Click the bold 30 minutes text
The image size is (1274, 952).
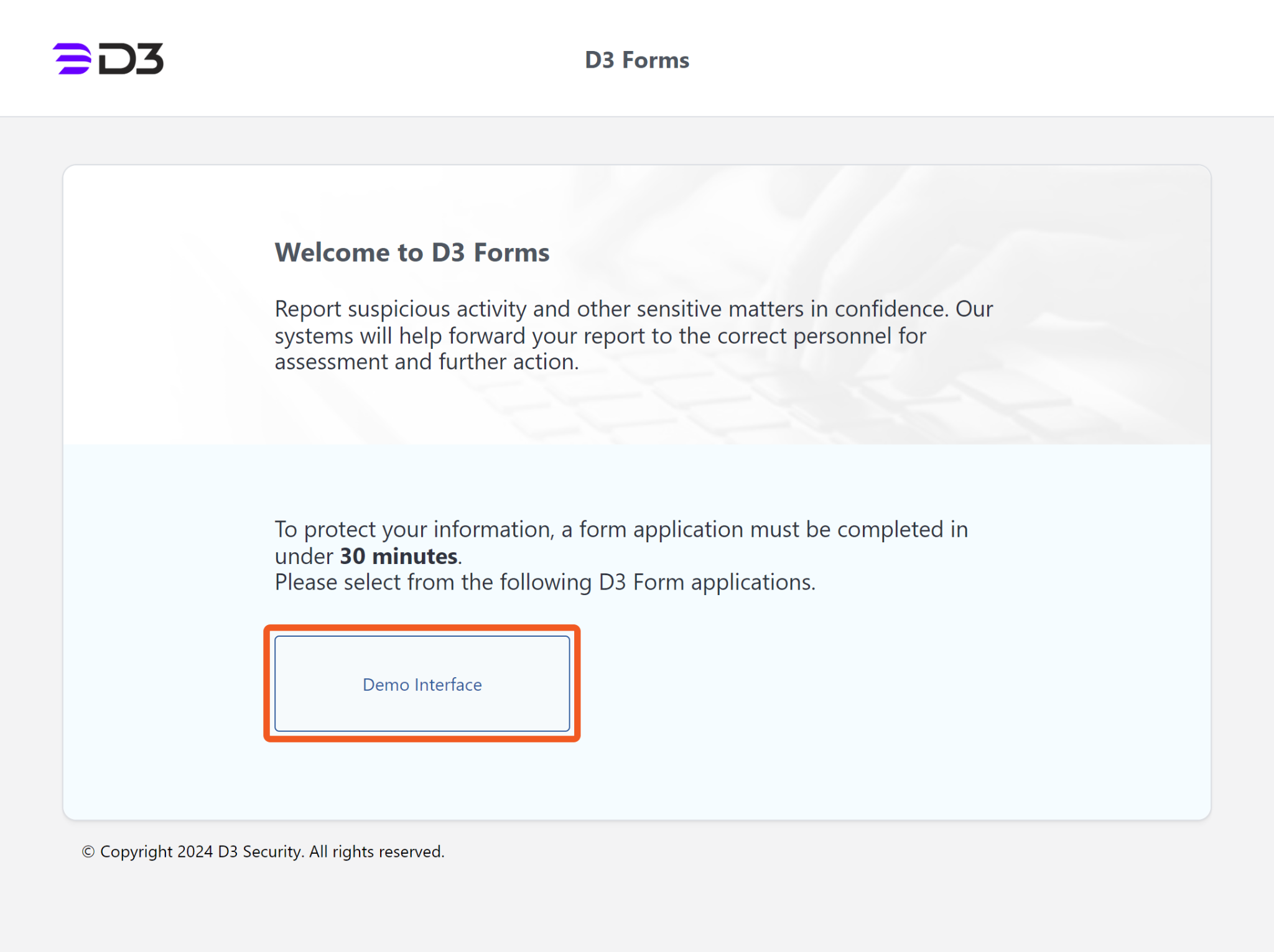click(x=398, y=556)
